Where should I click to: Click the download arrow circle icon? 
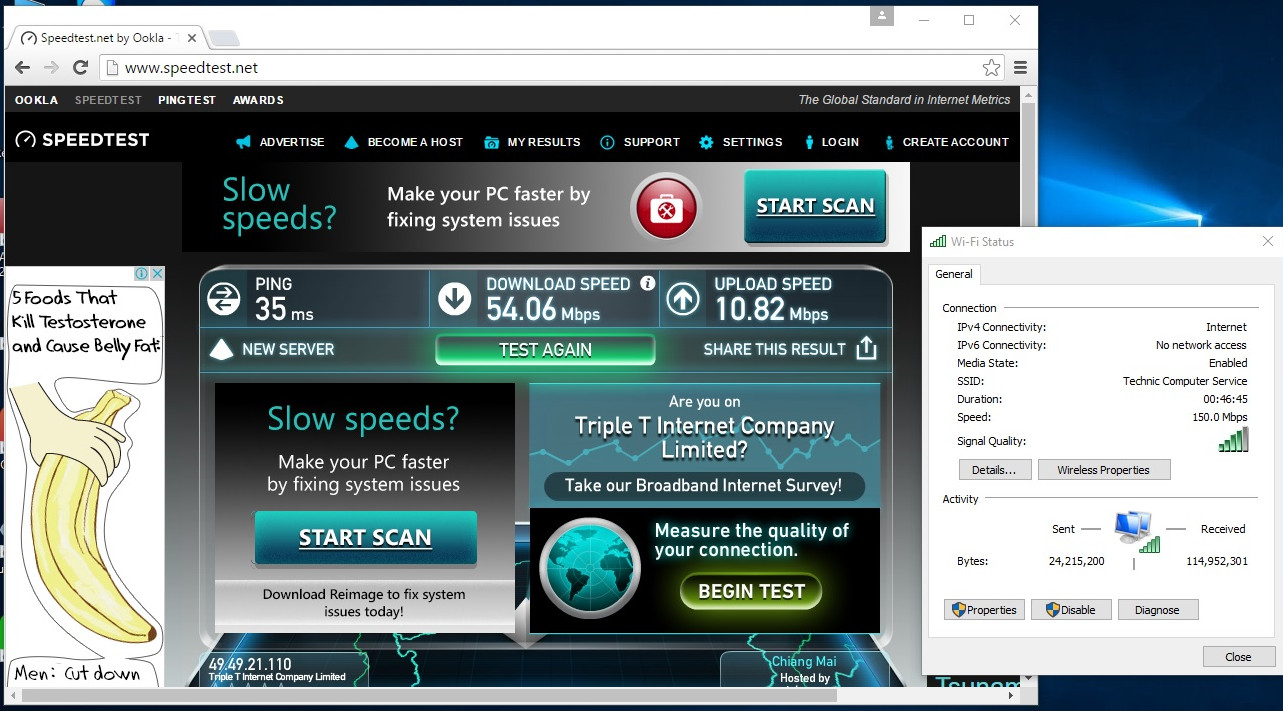pyautogui.click(x=455, y=299)
